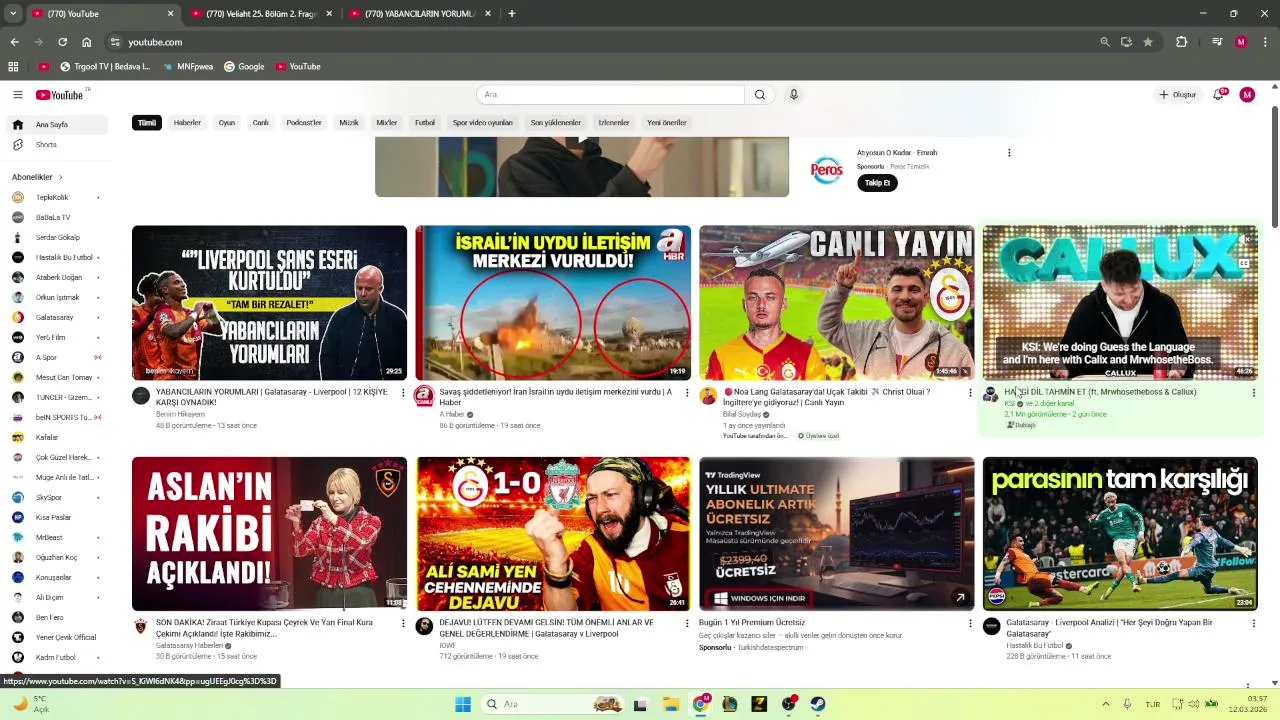
Task: Open Steam from the taskbar
Action: coord(818,704)
